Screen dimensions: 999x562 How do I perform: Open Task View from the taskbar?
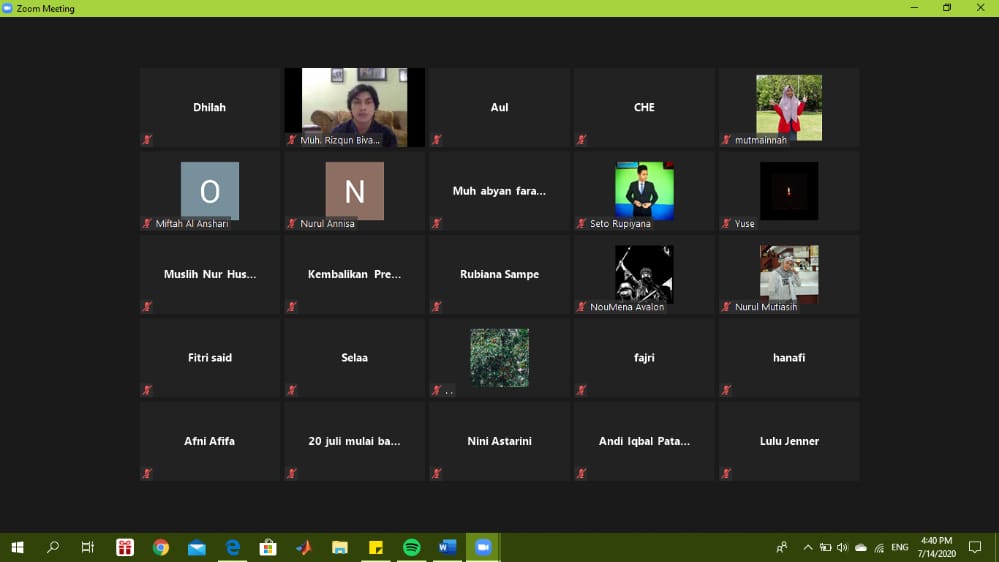tap(88, 547)
